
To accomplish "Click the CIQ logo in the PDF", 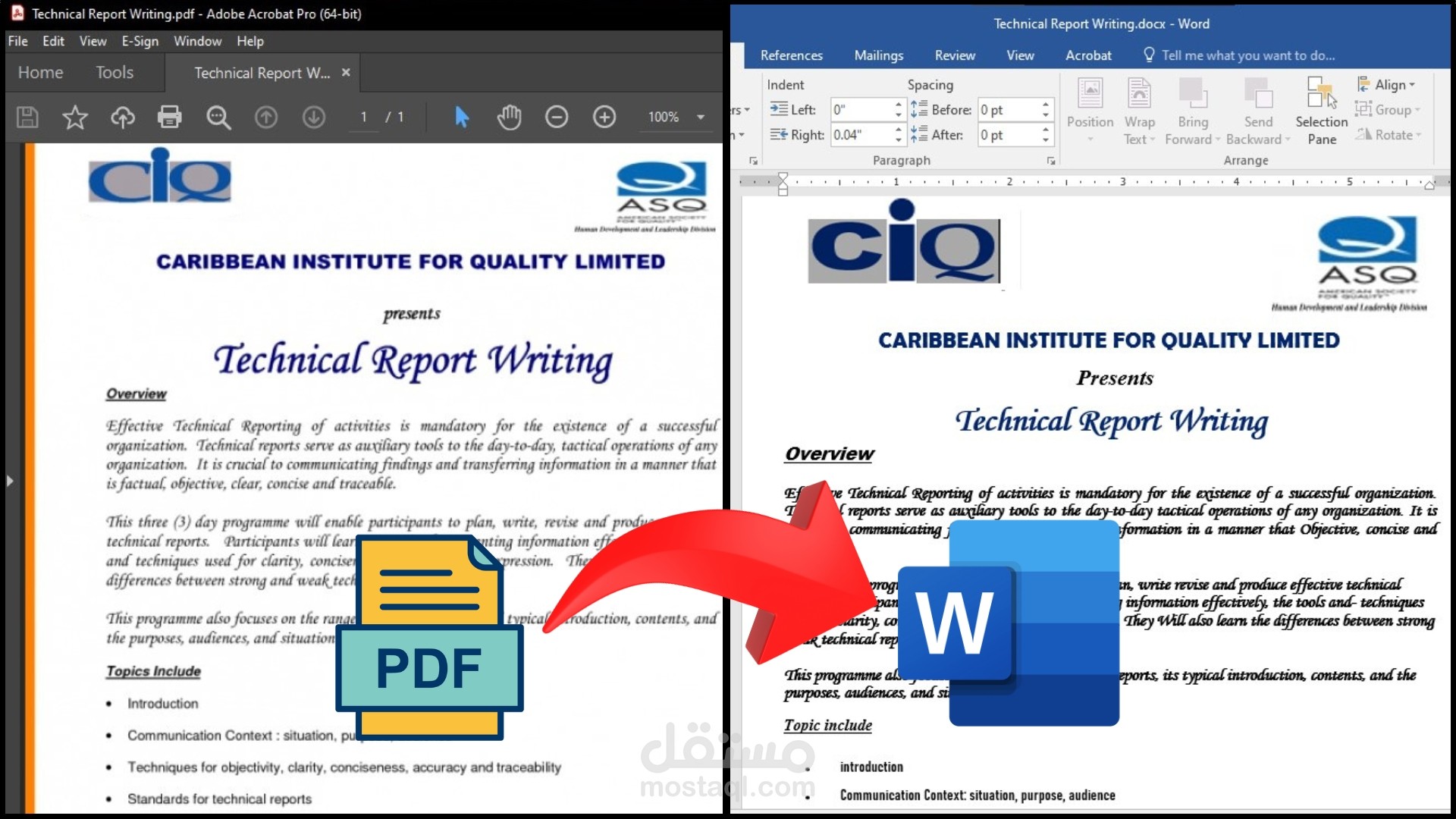I will (159, 176).
